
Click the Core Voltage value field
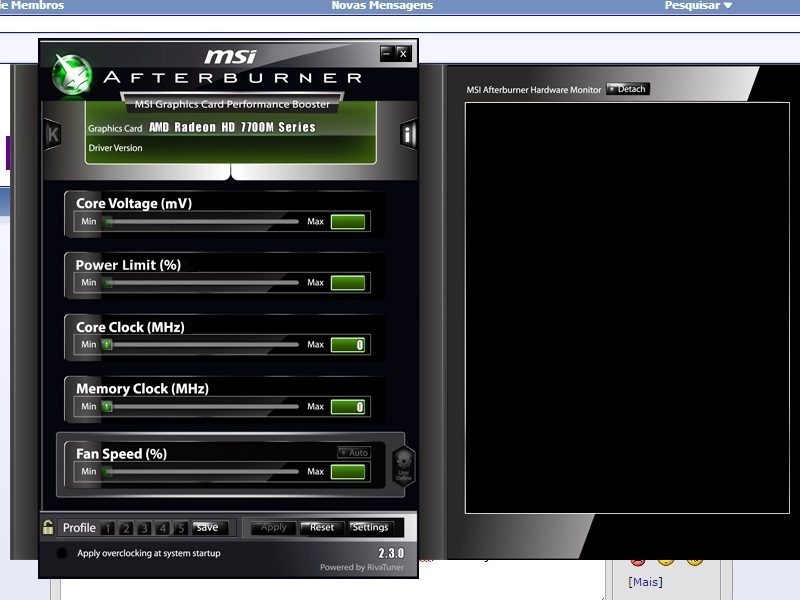tap(348, 221)
